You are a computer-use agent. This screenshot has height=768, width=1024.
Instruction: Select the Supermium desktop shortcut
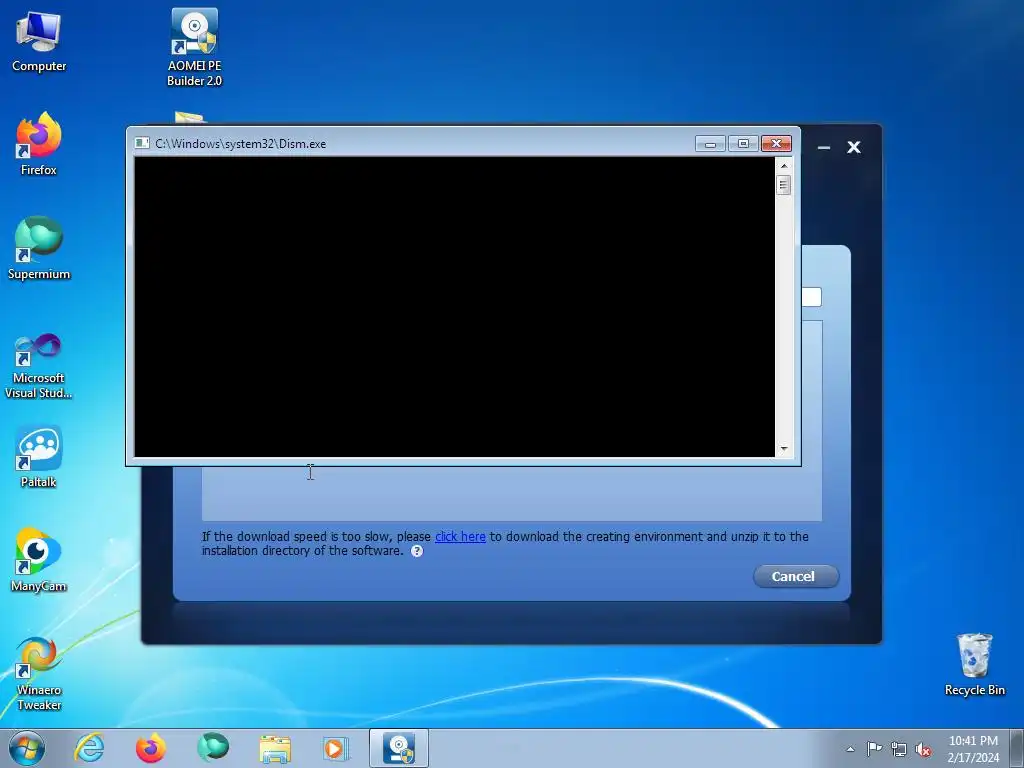coord(39,248)
